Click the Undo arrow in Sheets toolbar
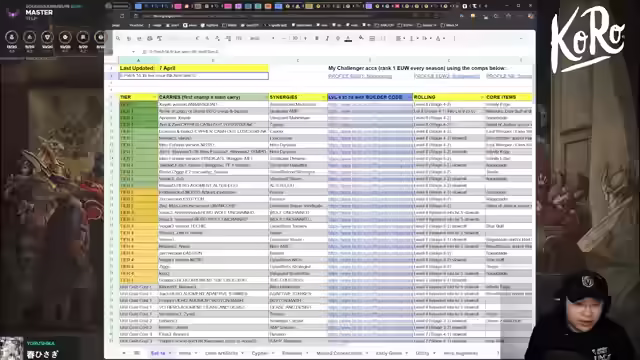The height and width of the screenshot is (360, 640). (x=129, y=38)
